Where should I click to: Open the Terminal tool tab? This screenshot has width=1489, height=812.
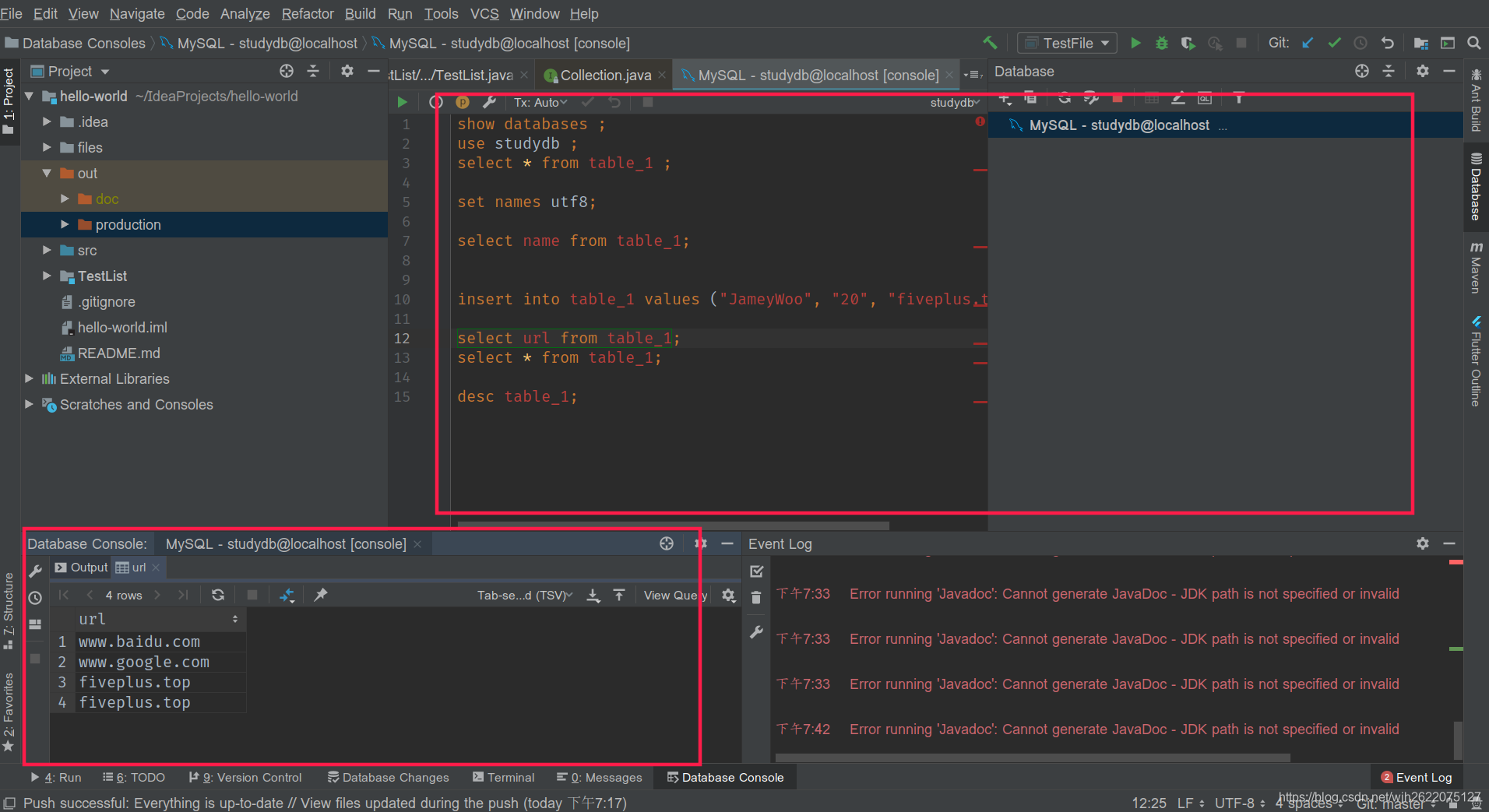[x=504, y=777]
